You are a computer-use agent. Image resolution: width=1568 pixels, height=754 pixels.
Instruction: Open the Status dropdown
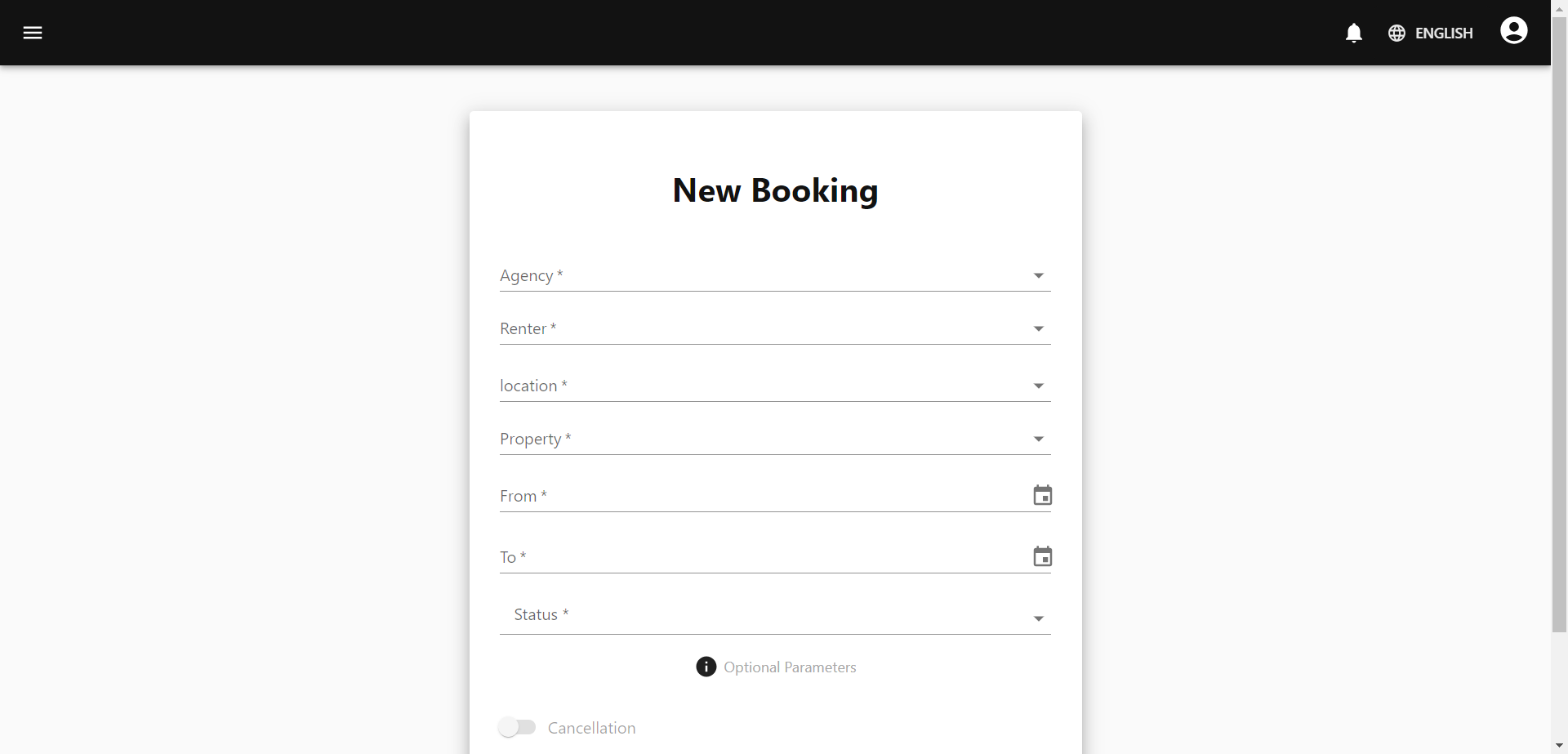click(775, 616)
